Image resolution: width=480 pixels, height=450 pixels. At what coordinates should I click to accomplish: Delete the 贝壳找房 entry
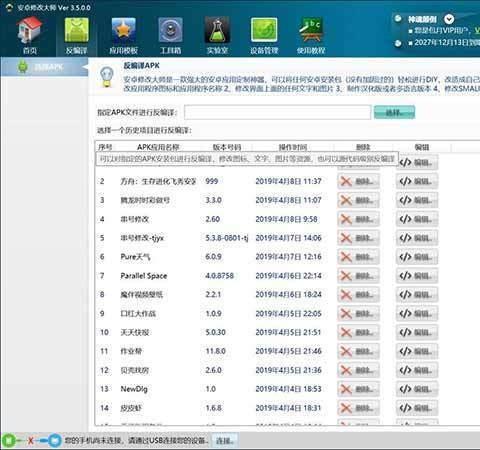click(x=358, y=370)
